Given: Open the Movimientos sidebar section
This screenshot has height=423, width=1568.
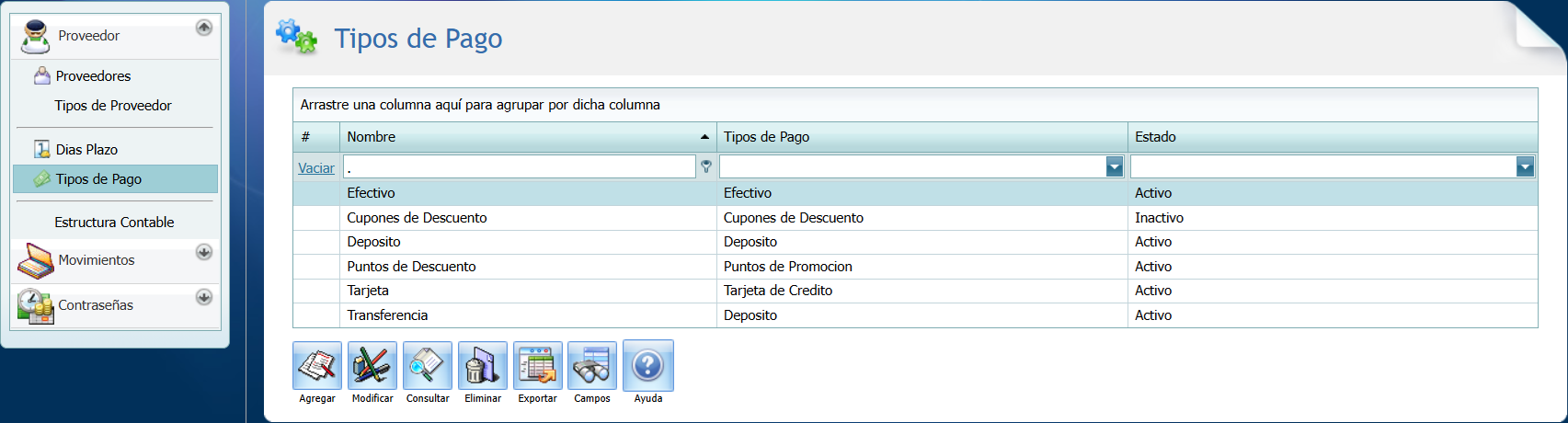Looking at the screenshot, I should [x=97, y=260].
